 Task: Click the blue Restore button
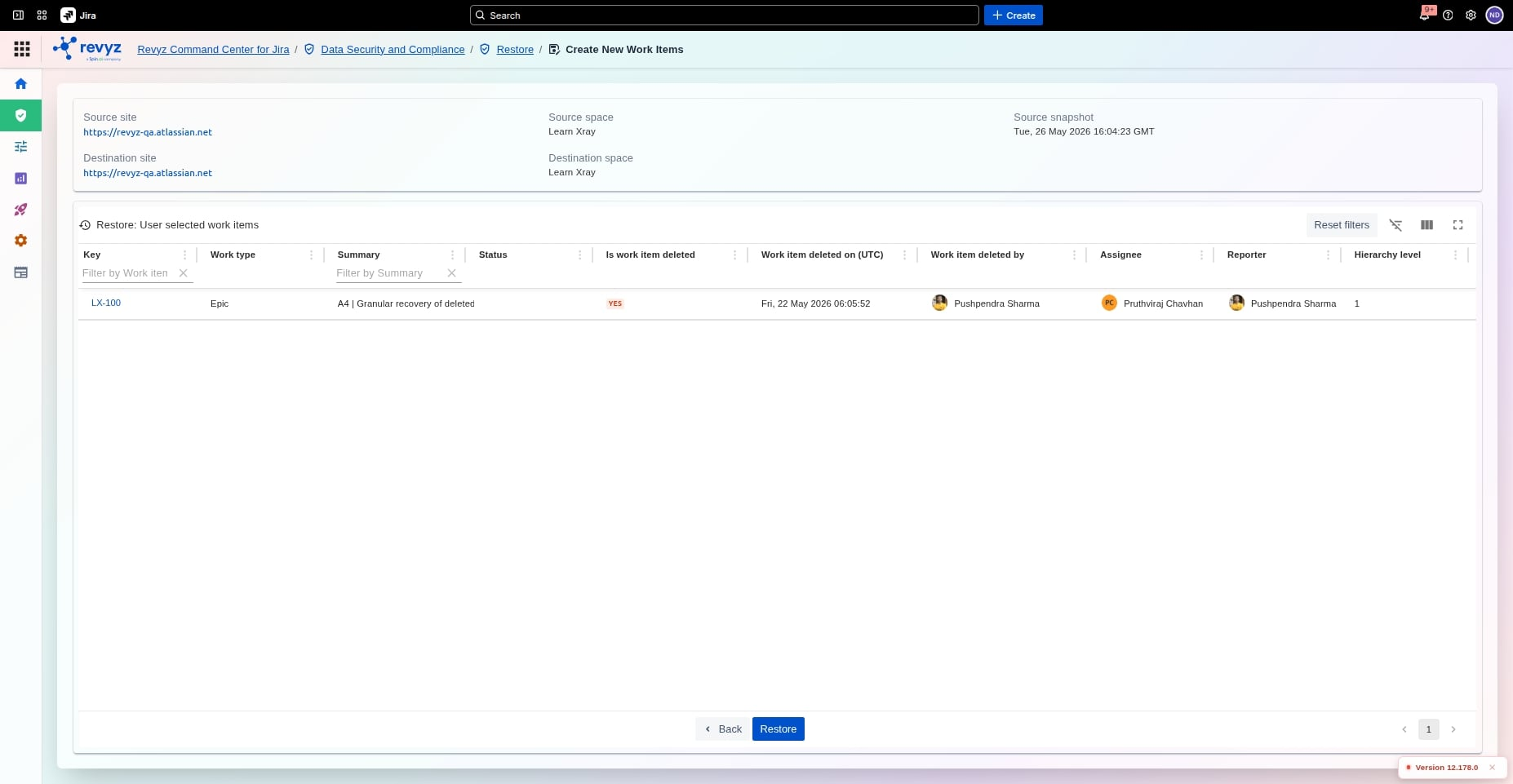point(779,729)
